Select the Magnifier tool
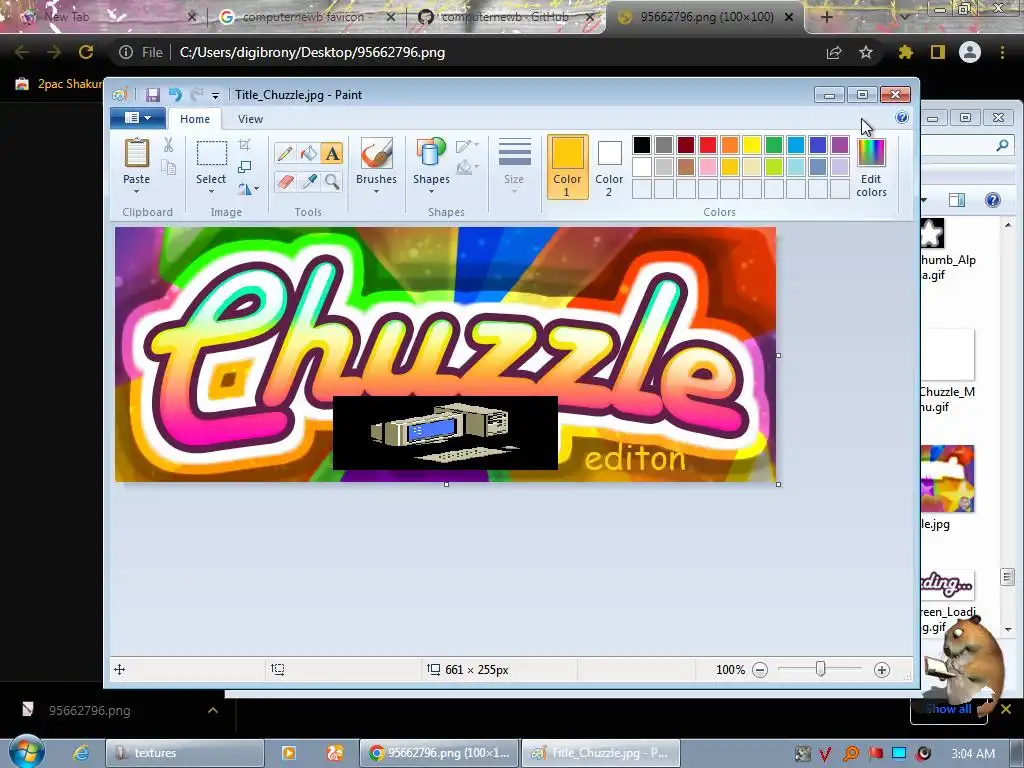Viewport: 1024px width, 768px height. pos(332,181)
